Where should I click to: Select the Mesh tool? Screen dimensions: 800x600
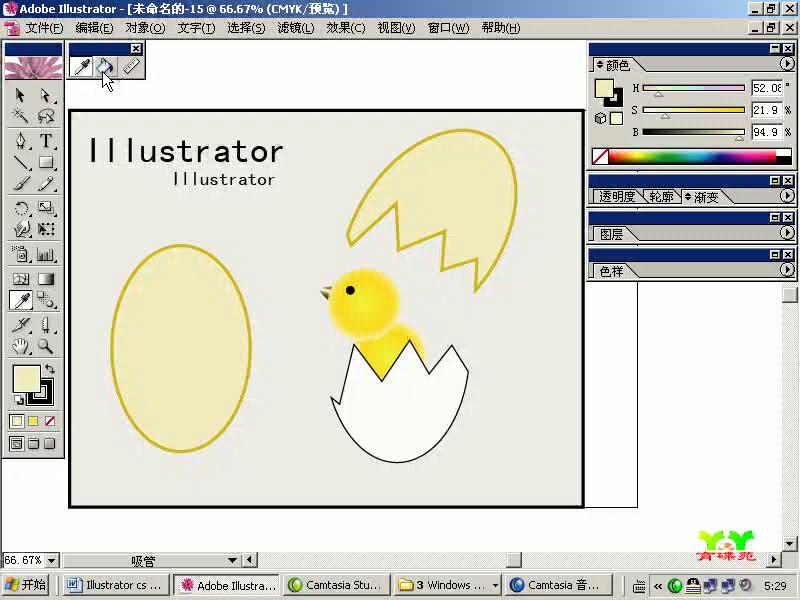pyautogui.click(x=20, y=279)
